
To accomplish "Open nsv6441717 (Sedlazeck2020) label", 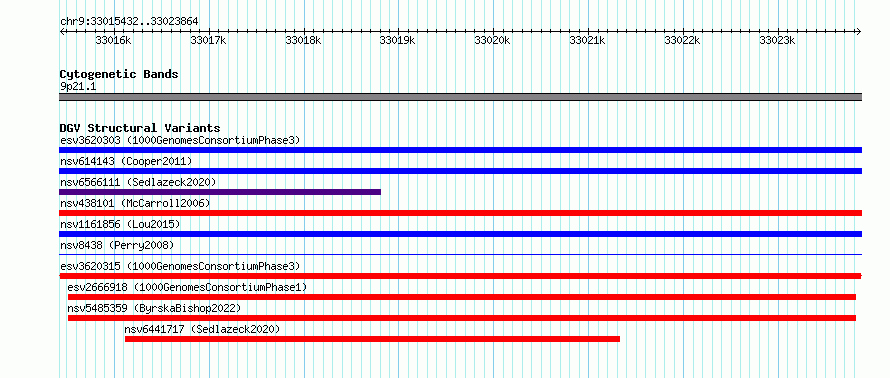I will [202, 329].
